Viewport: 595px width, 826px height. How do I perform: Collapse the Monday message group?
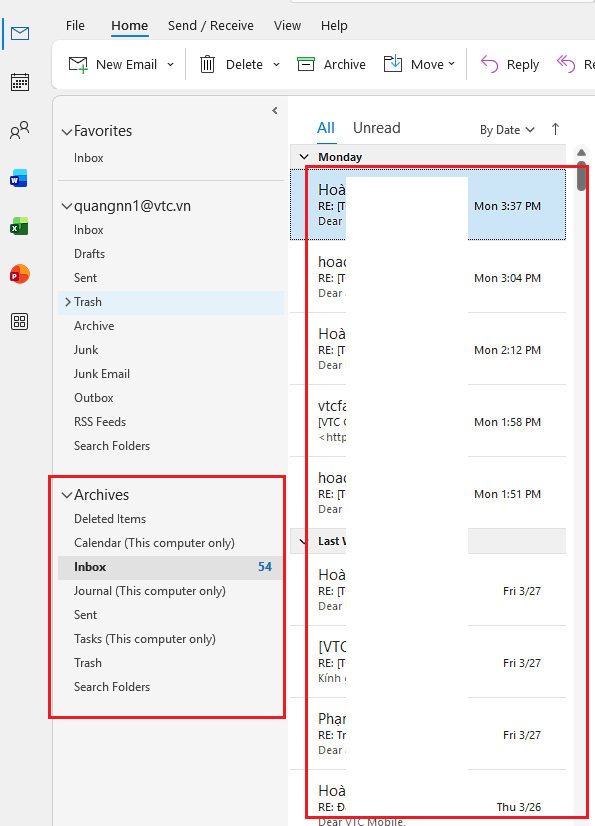[x=304, y=156]
